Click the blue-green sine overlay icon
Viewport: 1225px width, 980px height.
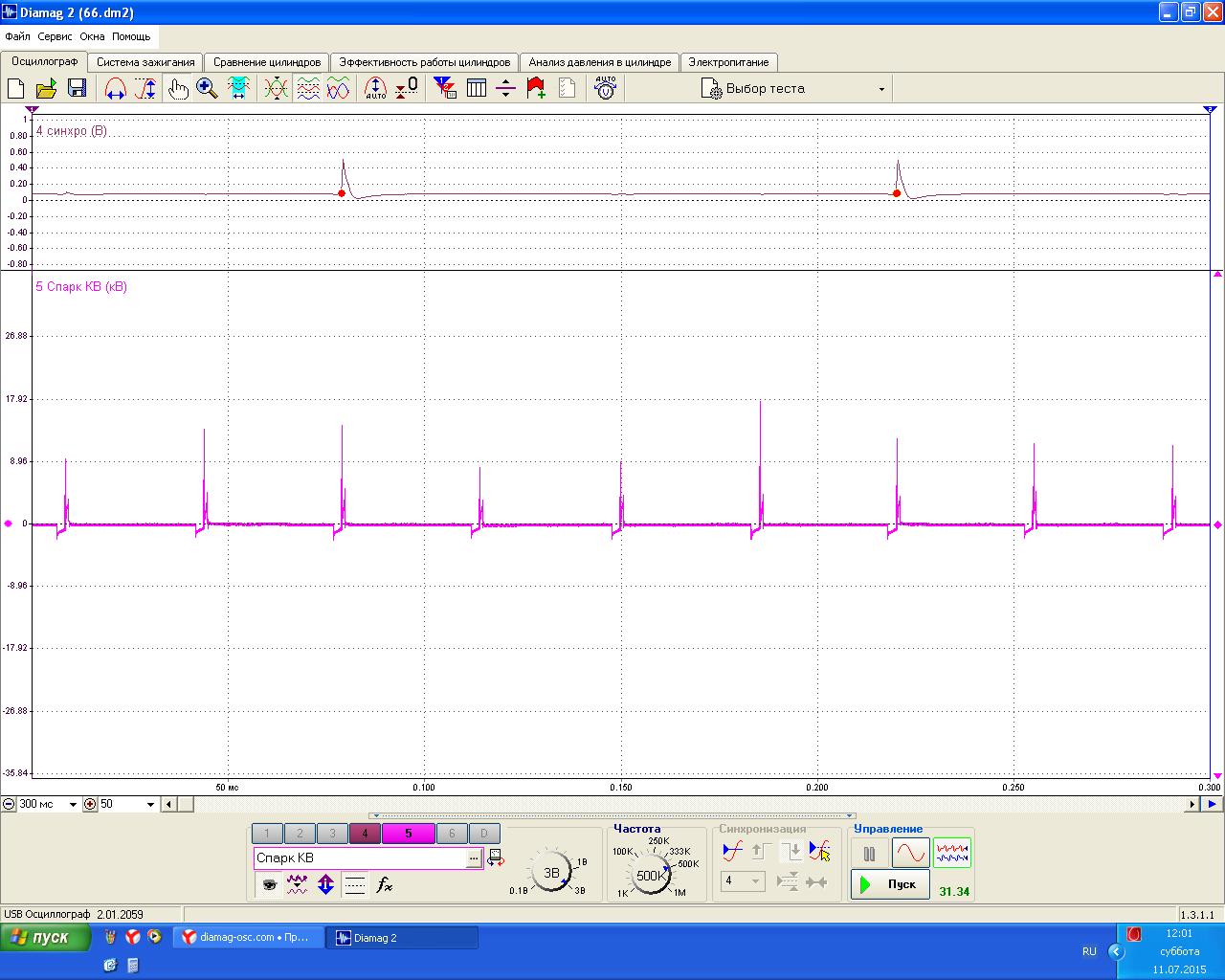(x=338, y=89)
